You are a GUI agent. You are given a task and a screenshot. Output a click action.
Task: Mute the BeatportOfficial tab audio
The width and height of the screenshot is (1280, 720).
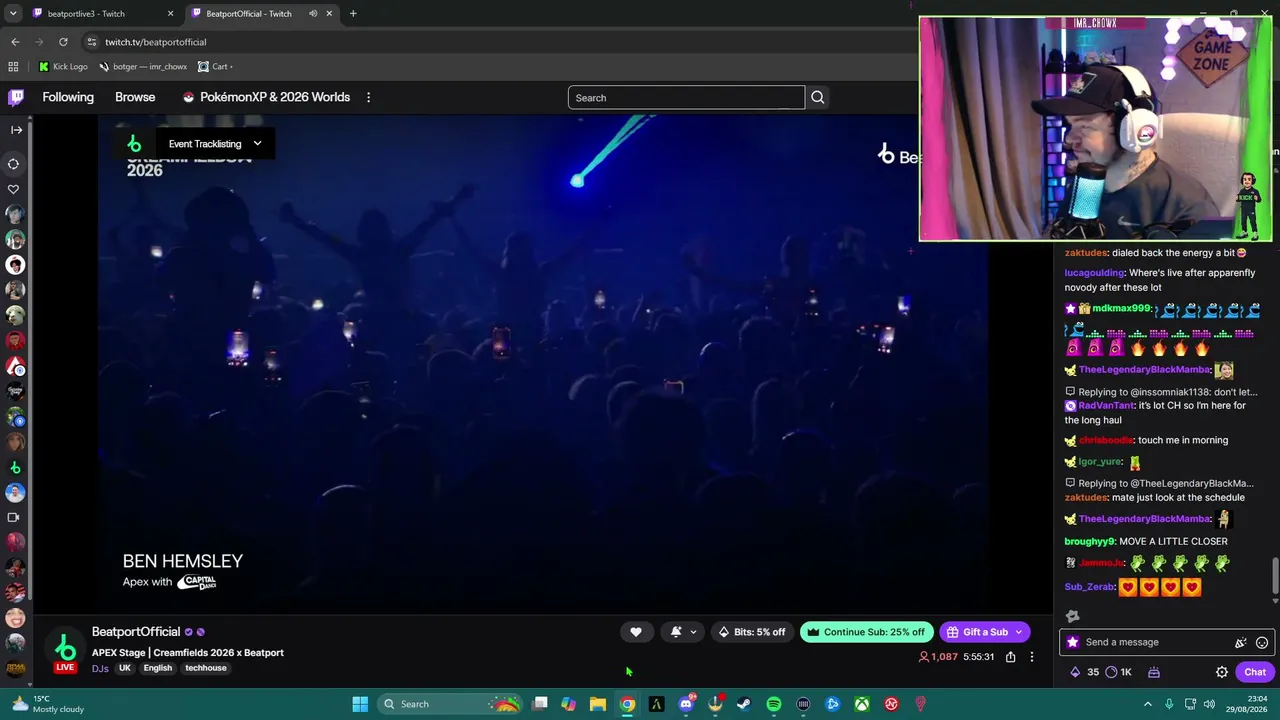pyautogui.click(x=313, y=14)
